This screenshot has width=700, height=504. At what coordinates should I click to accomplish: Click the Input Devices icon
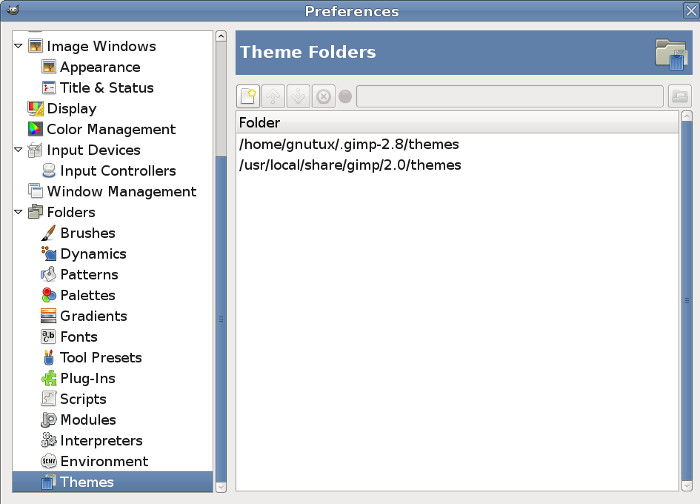click(x=35, y=150)
